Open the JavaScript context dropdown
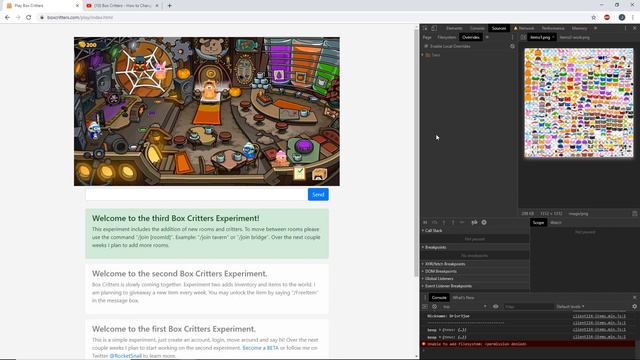 pos(464,307)
